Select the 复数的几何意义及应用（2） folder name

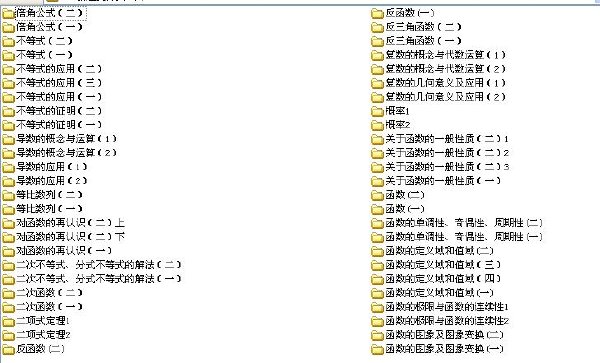coord(446,97)
